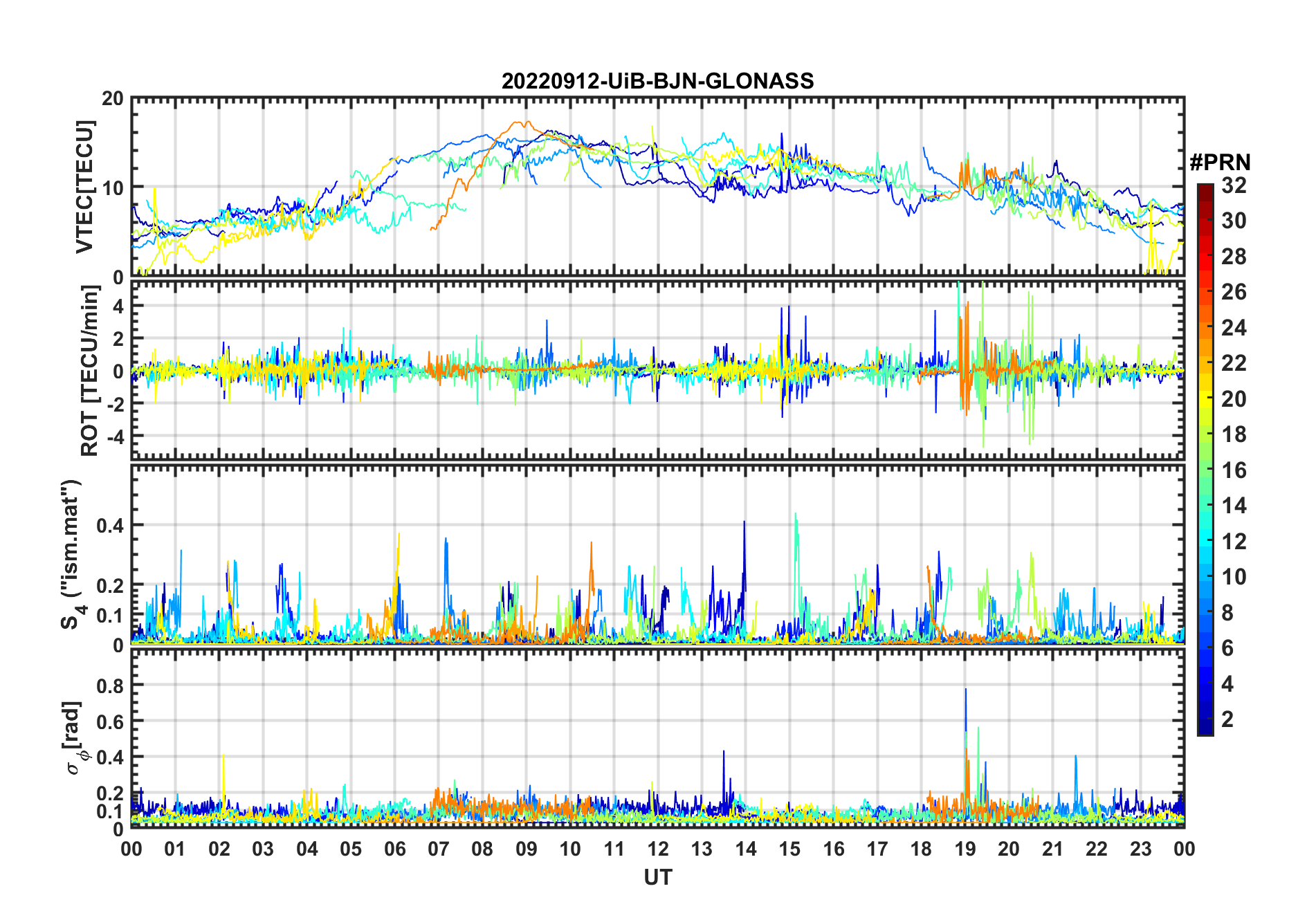Click x-axis hour tick 19

pyautogui.click(x=965, y=849)
